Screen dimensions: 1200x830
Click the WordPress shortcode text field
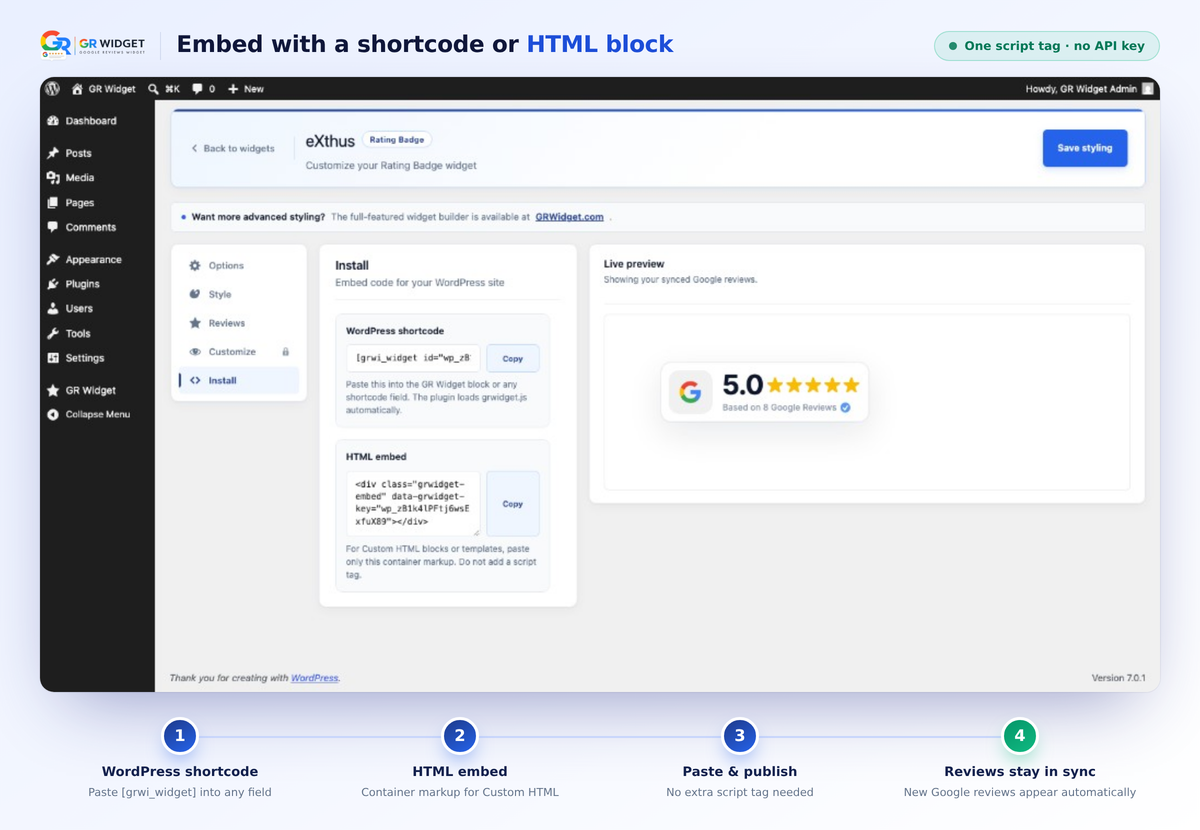(x=414, y=359)
